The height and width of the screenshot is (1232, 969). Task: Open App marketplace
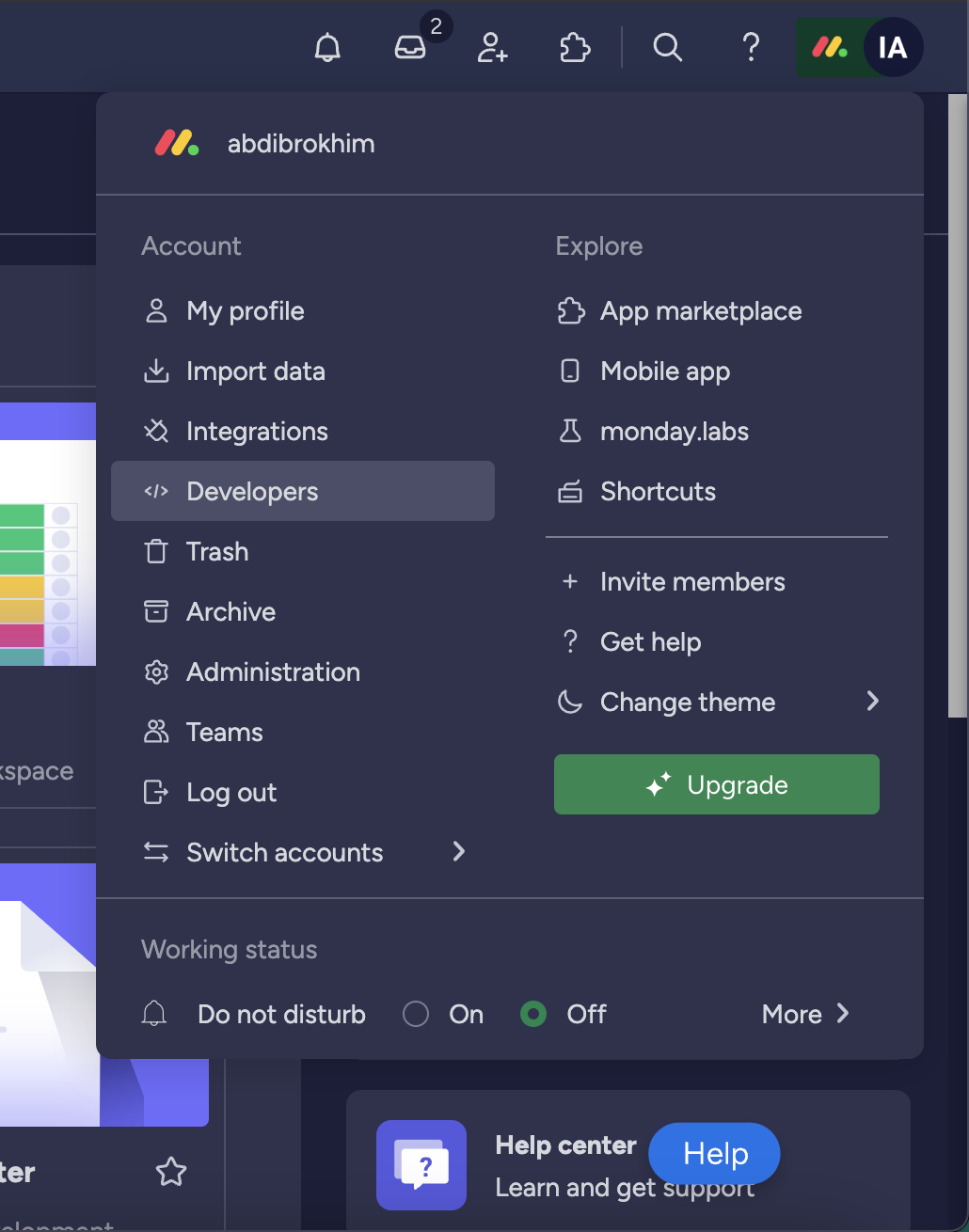[717, 311]
